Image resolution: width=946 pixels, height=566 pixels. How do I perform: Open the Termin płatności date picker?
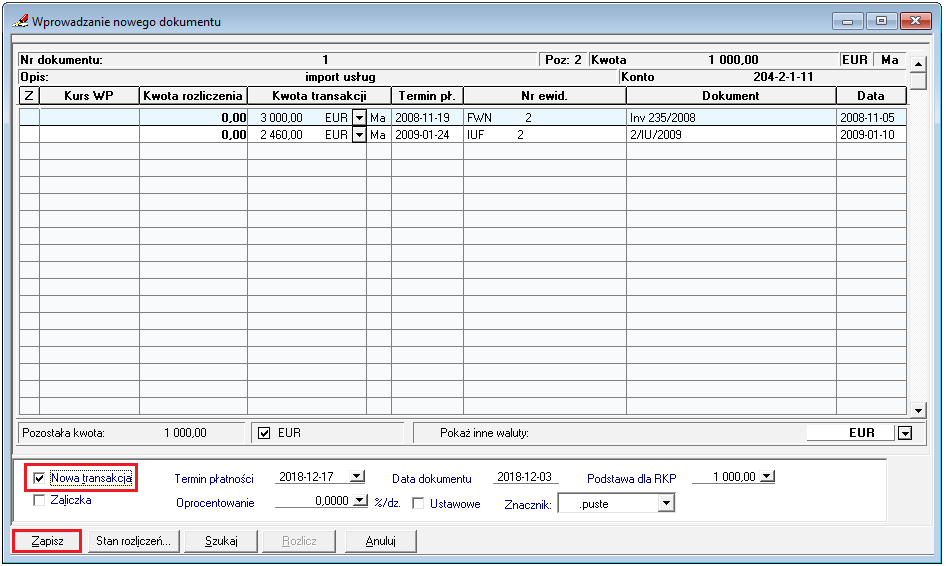pos(357,477)
